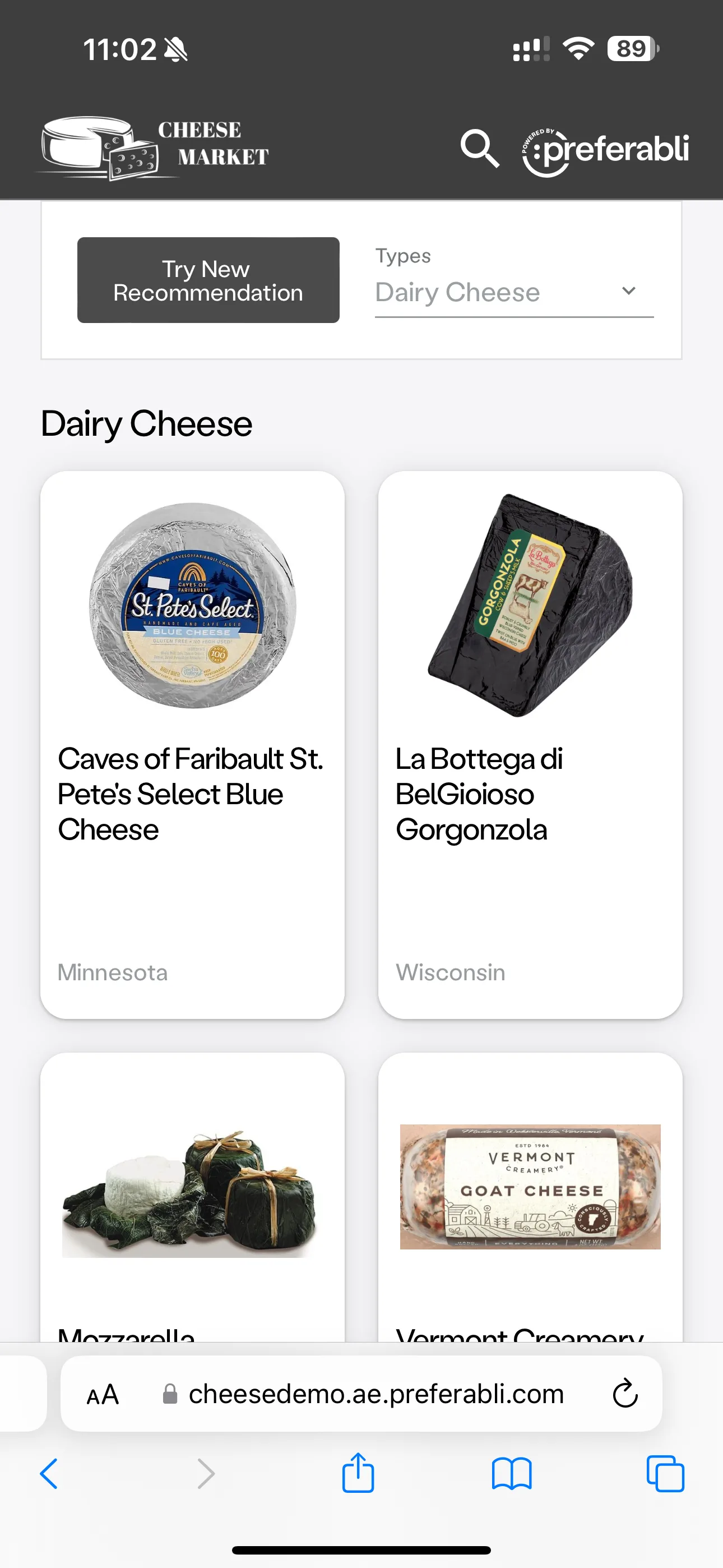
Task: Tap the cheesedemo.ae.preferabli.com address field
Action: click(376, 1393)
